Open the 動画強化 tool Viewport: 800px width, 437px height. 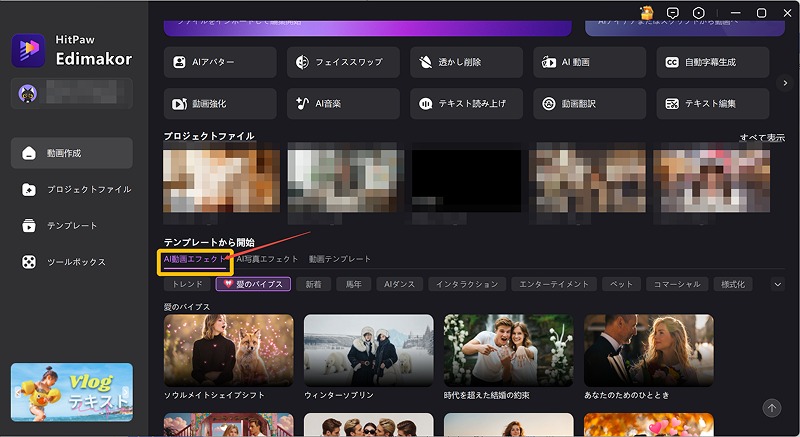[x=220, y=104]
